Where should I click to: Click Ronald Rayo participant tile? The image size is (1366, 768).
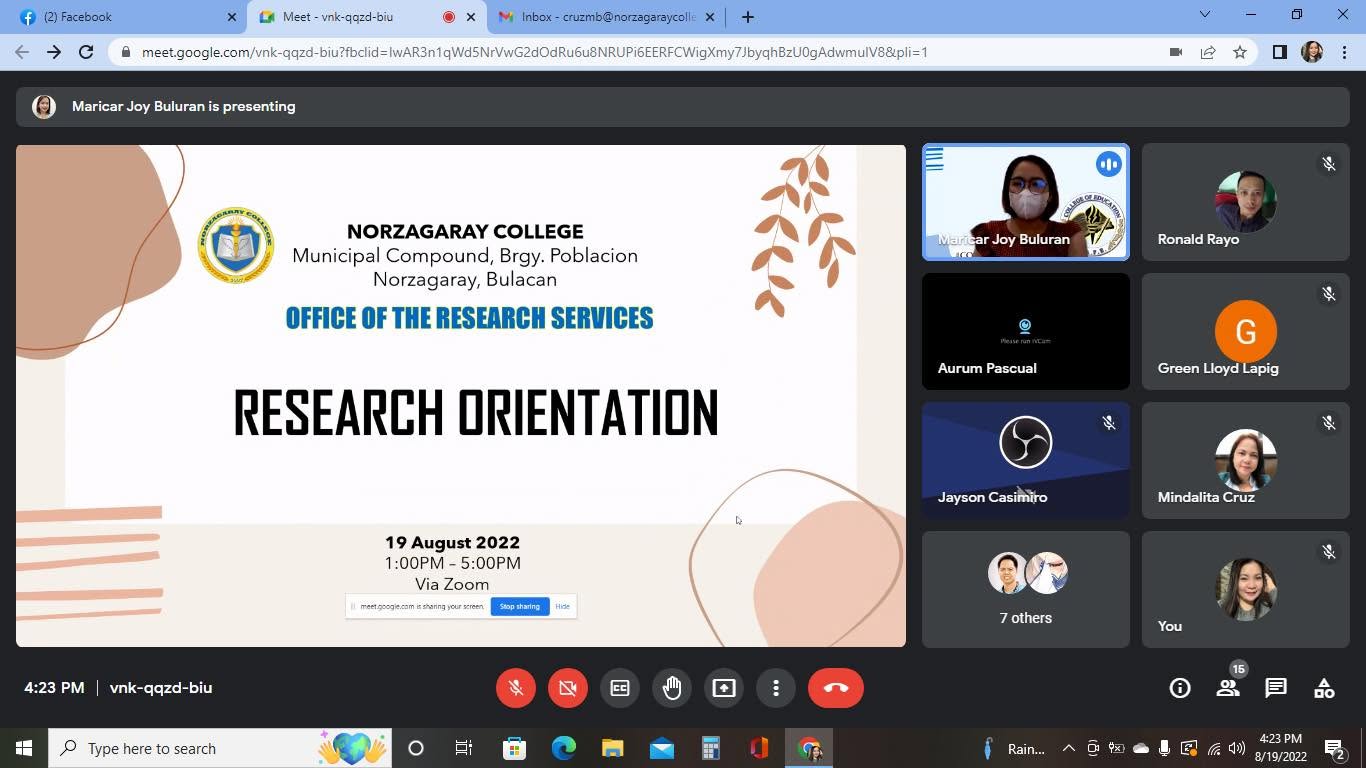(1245, 202)
